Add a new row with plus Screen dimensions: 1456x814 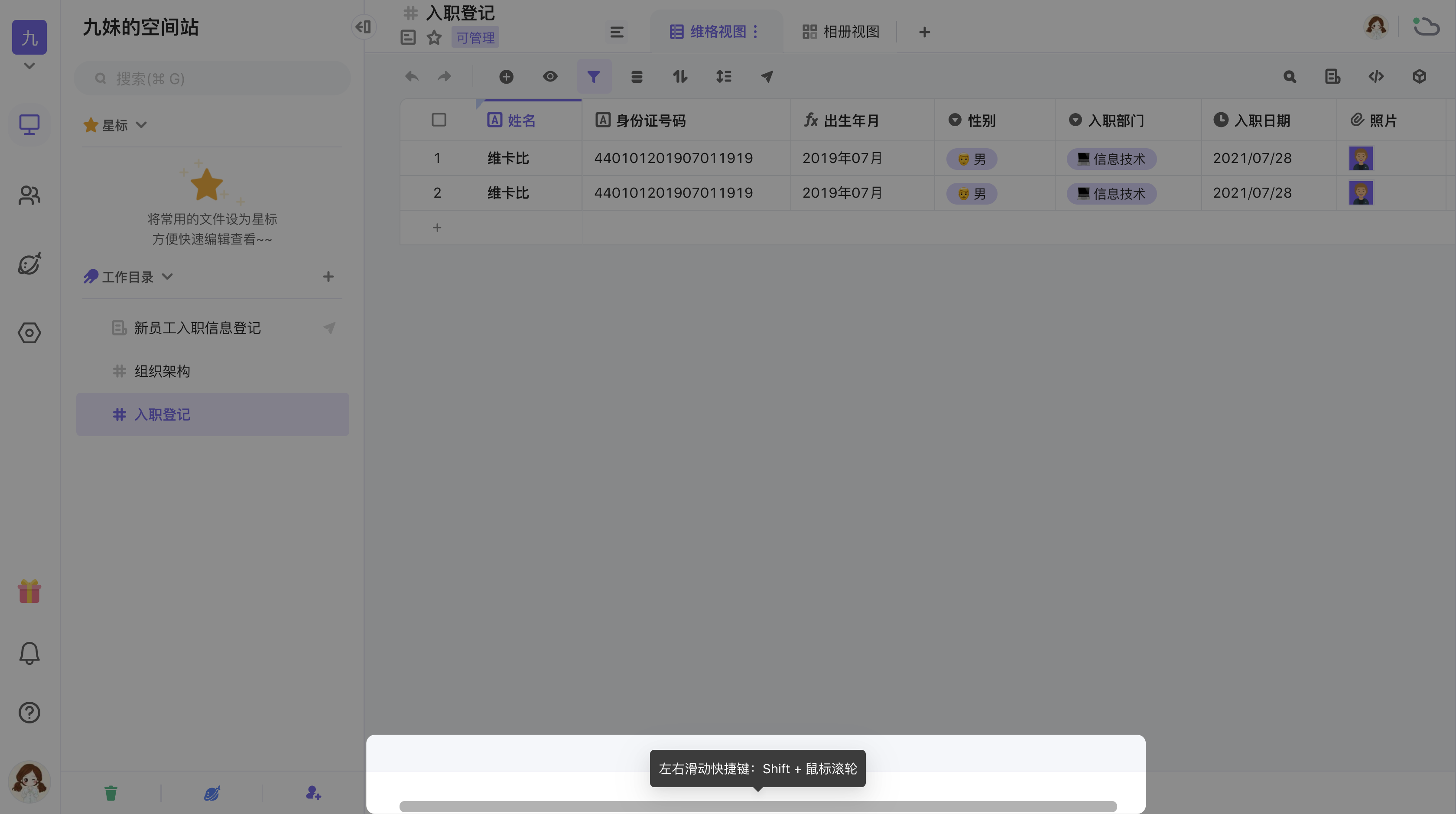coord(437,228)
